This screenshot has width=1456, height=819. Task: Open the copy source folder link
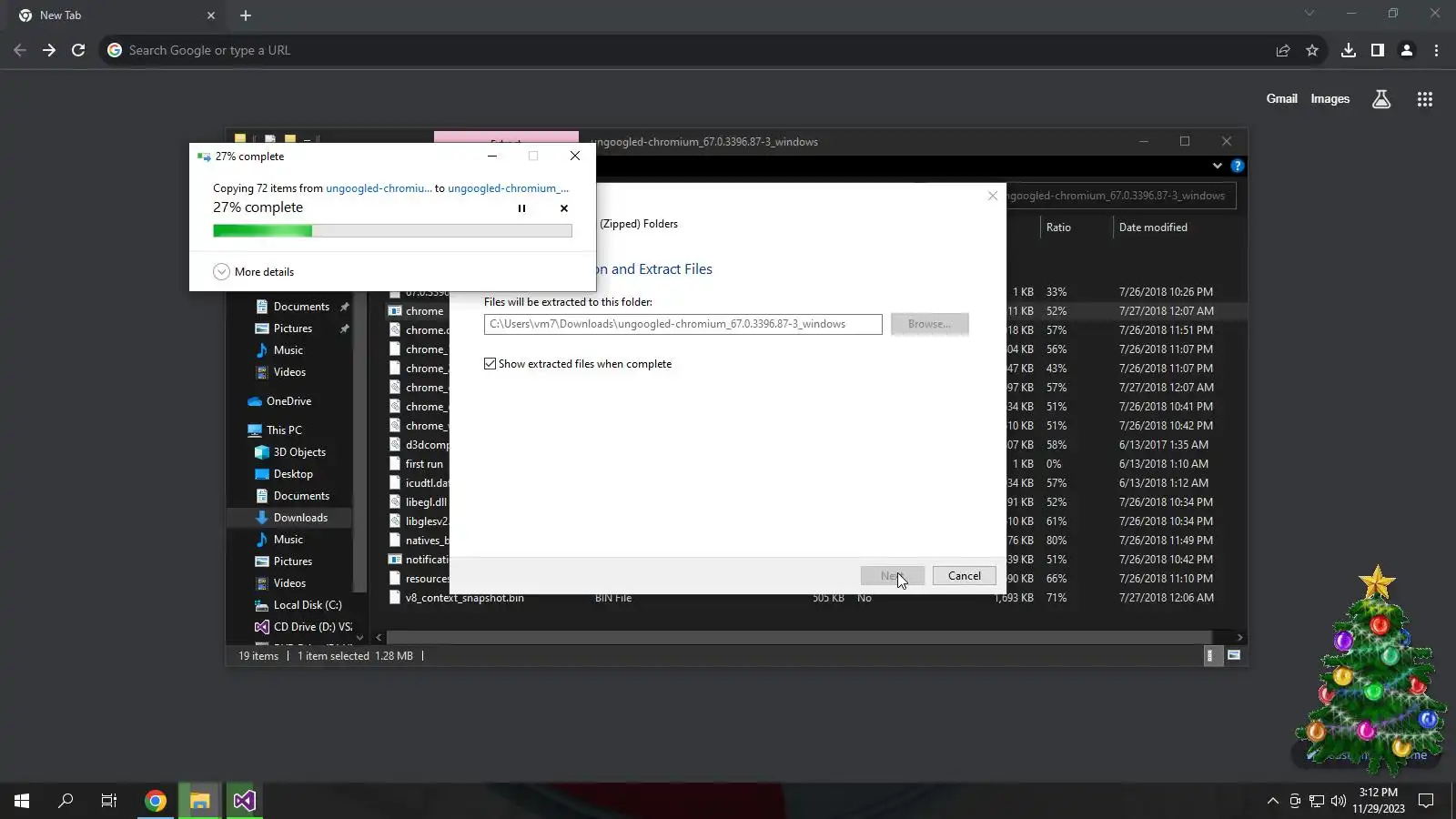[x=379, y=188]
